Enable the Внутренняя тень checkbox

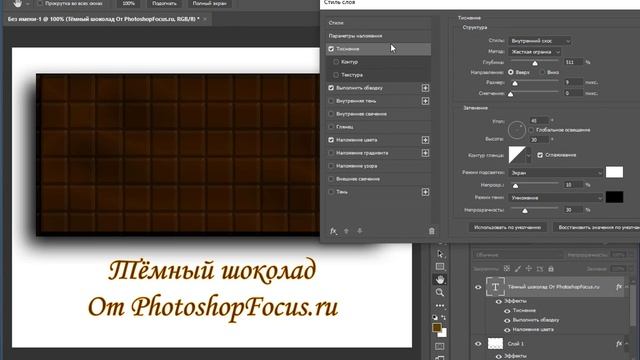[x=331, y=101]
